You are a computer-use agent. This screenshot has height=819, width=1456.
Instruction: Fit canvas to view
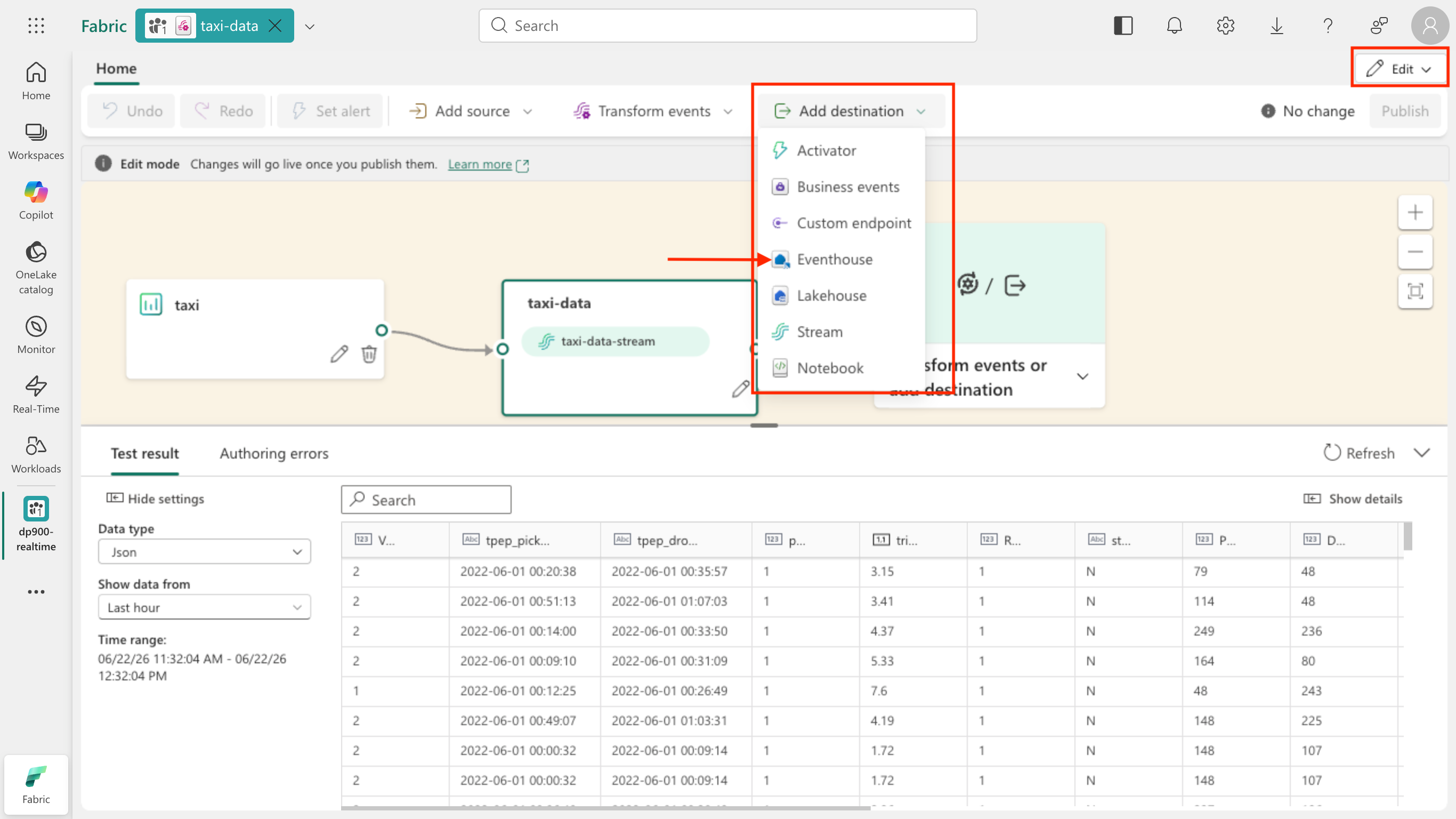point(1415,291)
